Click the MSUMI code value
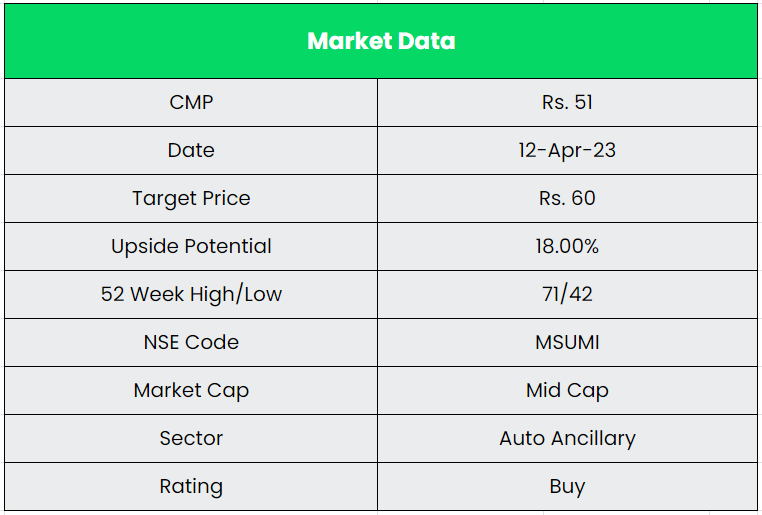The image size is (762, 515). [567, 342]
